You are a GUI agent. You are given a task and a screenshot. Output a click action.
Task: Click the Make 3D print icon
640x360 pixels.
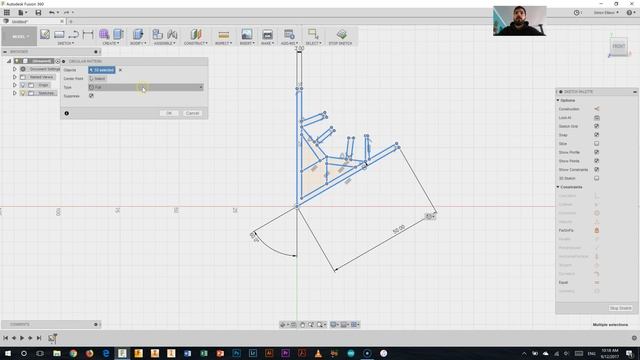point(267,34)
